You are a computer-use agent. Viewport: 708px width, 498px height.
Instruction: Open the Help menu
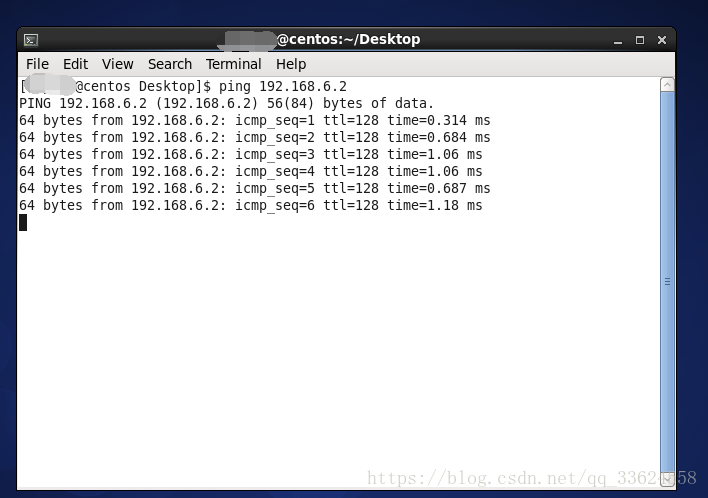[x=291, y=64]
